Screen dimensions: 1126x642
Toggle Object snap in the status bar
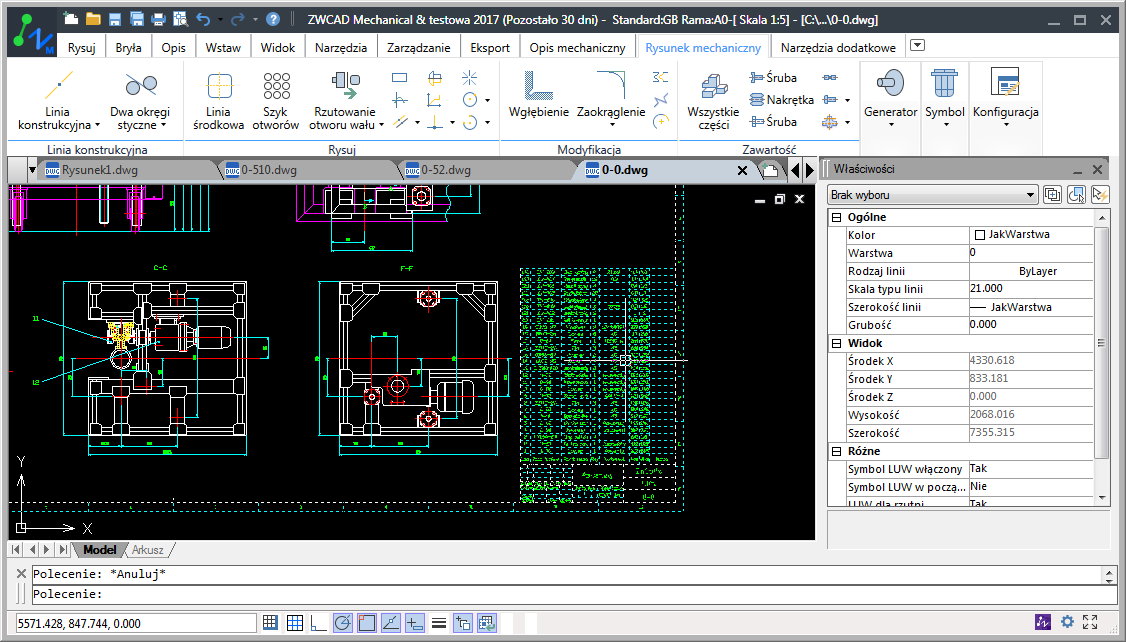(366, 623)
